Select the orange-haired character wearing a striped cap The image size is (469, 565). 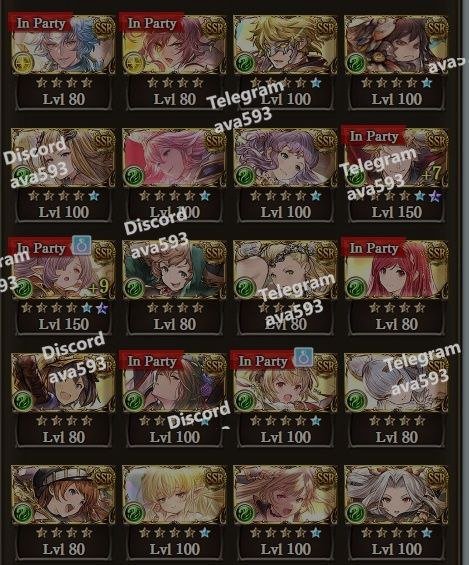pos(63,494)
